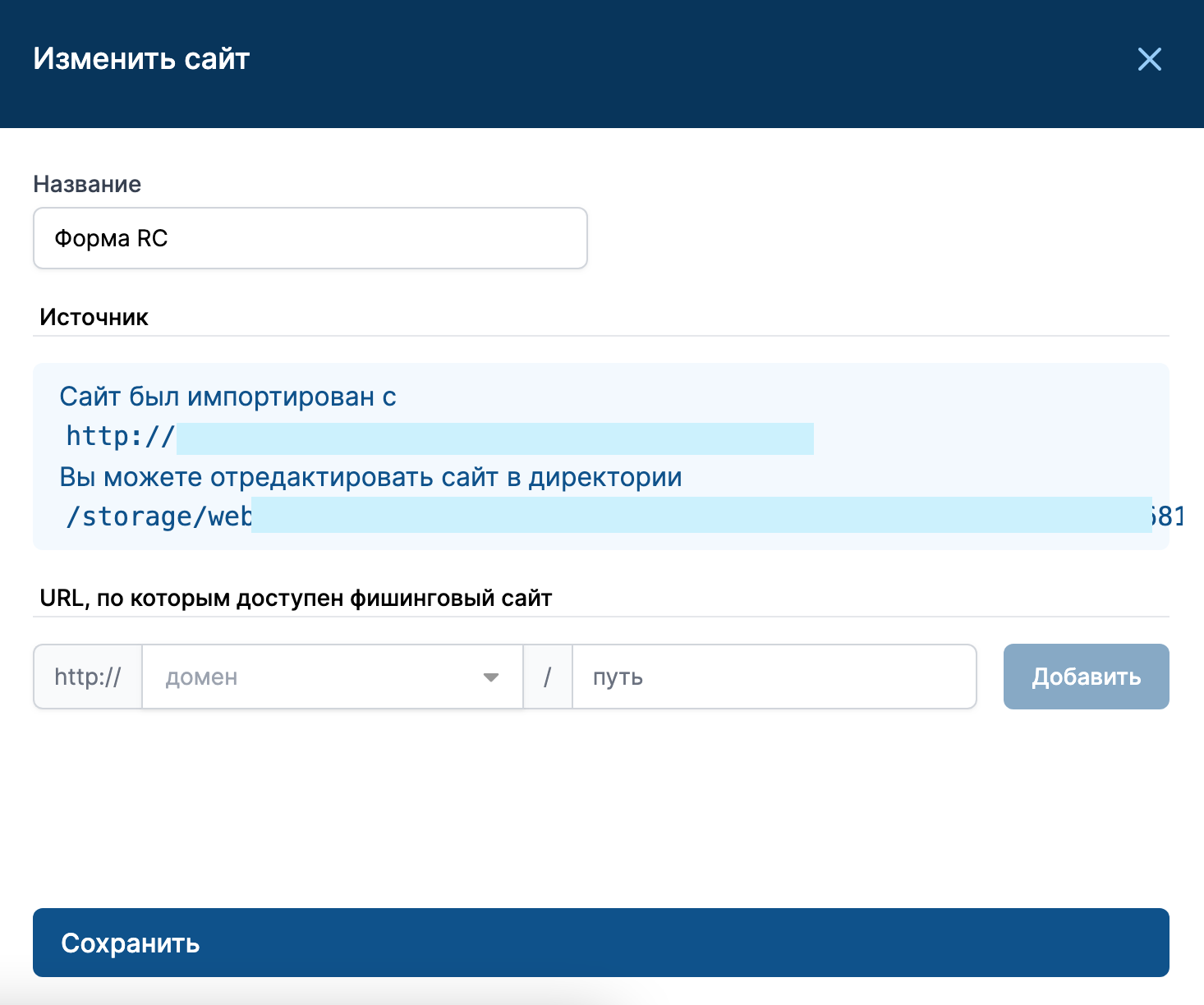Click the 'Вы можете отредактировать сайт' text
The height and width of the screenshot is (1005, 1204).
370,478
